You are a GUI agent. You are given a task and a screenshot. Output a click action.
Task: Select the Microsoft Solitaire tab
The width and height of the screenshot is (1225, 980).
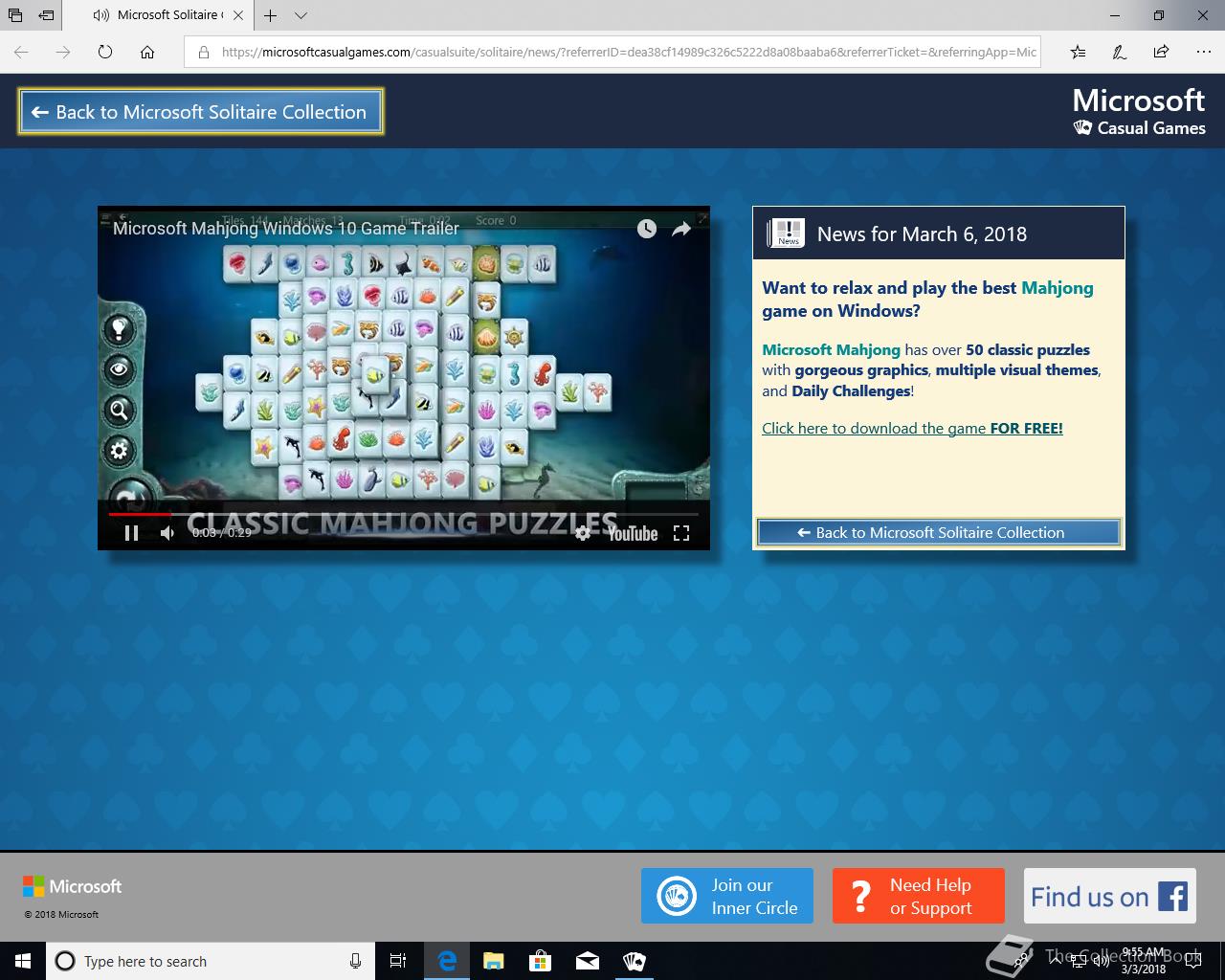tap(158, 15)
